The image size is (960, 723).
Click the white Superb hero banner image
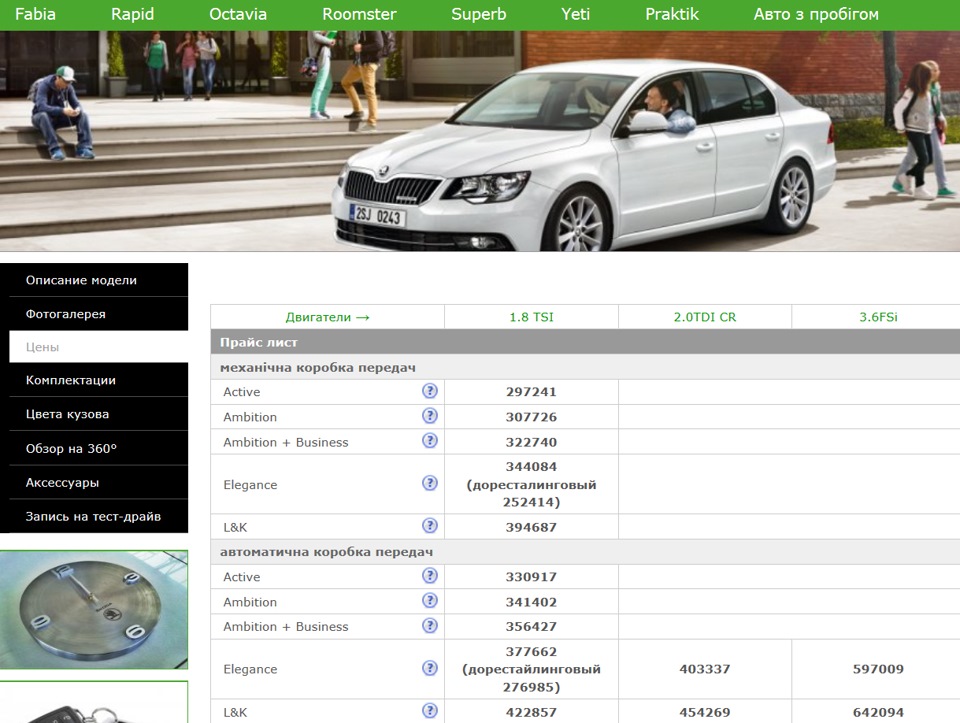click(480, 141)
